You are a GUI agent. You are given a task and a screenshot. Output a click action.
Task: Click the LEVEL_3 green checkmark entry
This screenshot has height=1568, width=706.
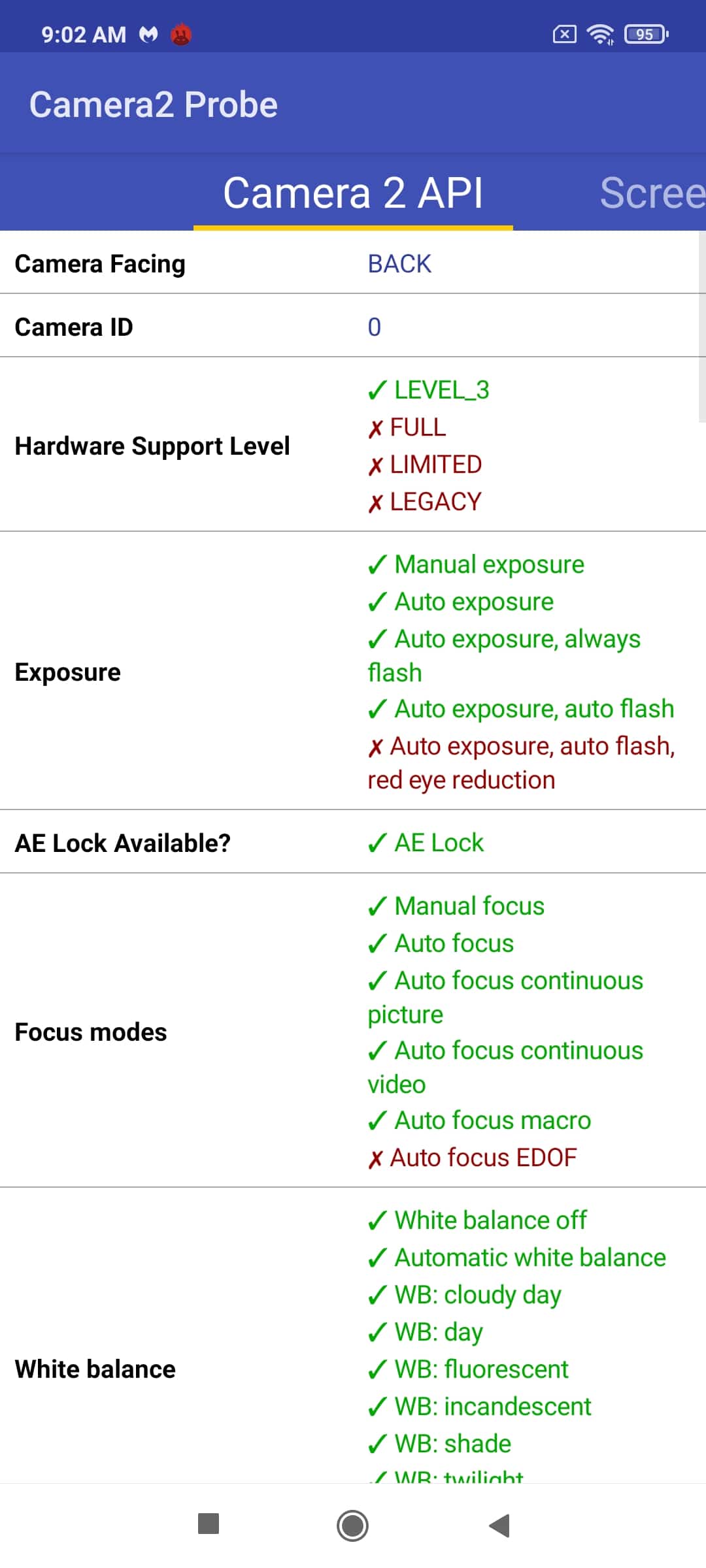pos(428,390)
